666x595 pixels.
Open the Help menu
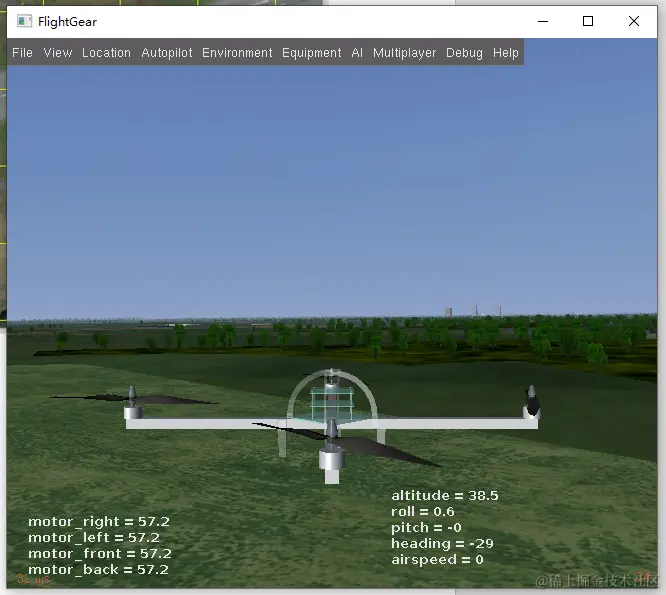click(x=505, y=53)
